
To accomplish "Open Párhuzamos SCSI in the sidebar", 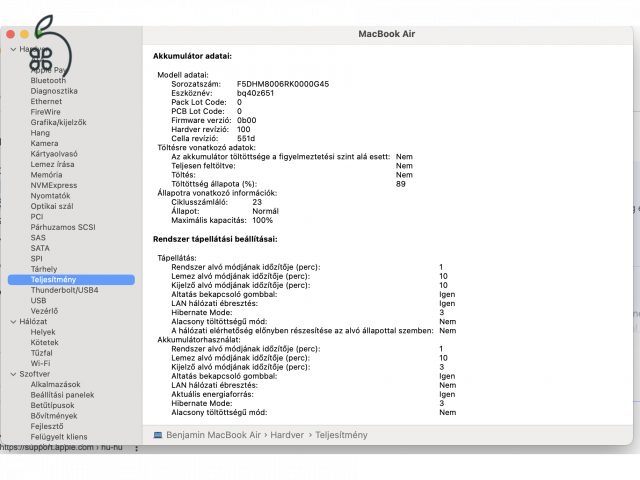I will (63, 227).
